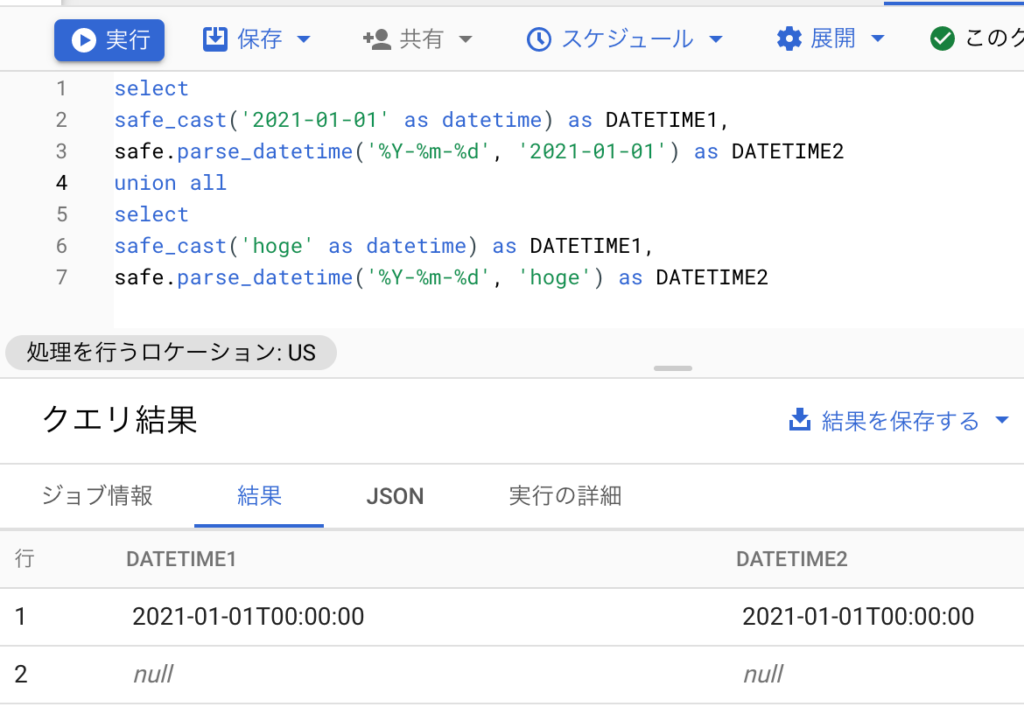1024x721 pixels.
Task: Switch to the ジョブ情報 tab
Action: click(97, 496)
